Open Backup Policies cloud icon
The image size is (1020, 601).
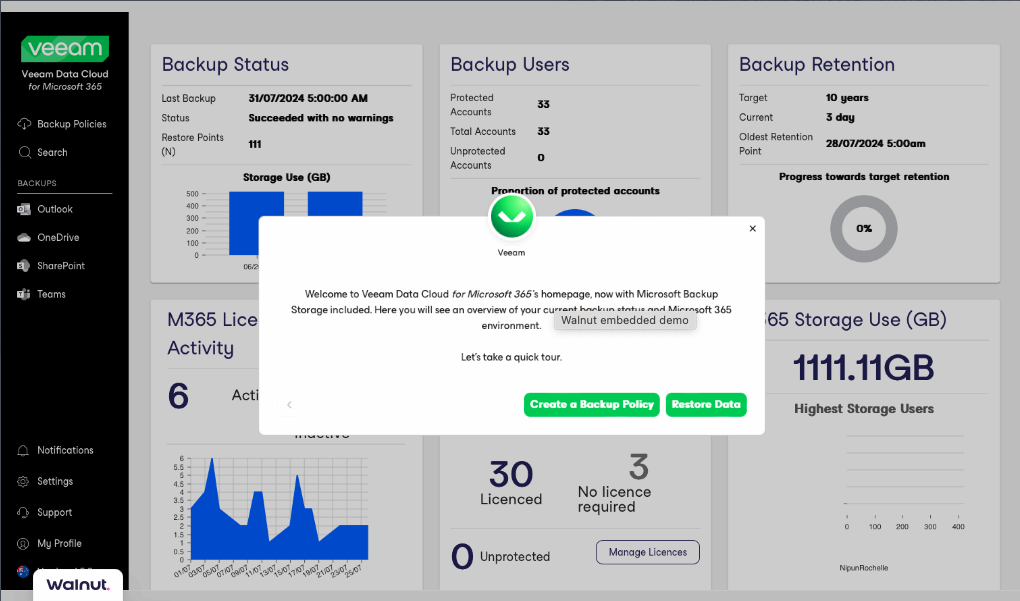[x=24, y=124]
